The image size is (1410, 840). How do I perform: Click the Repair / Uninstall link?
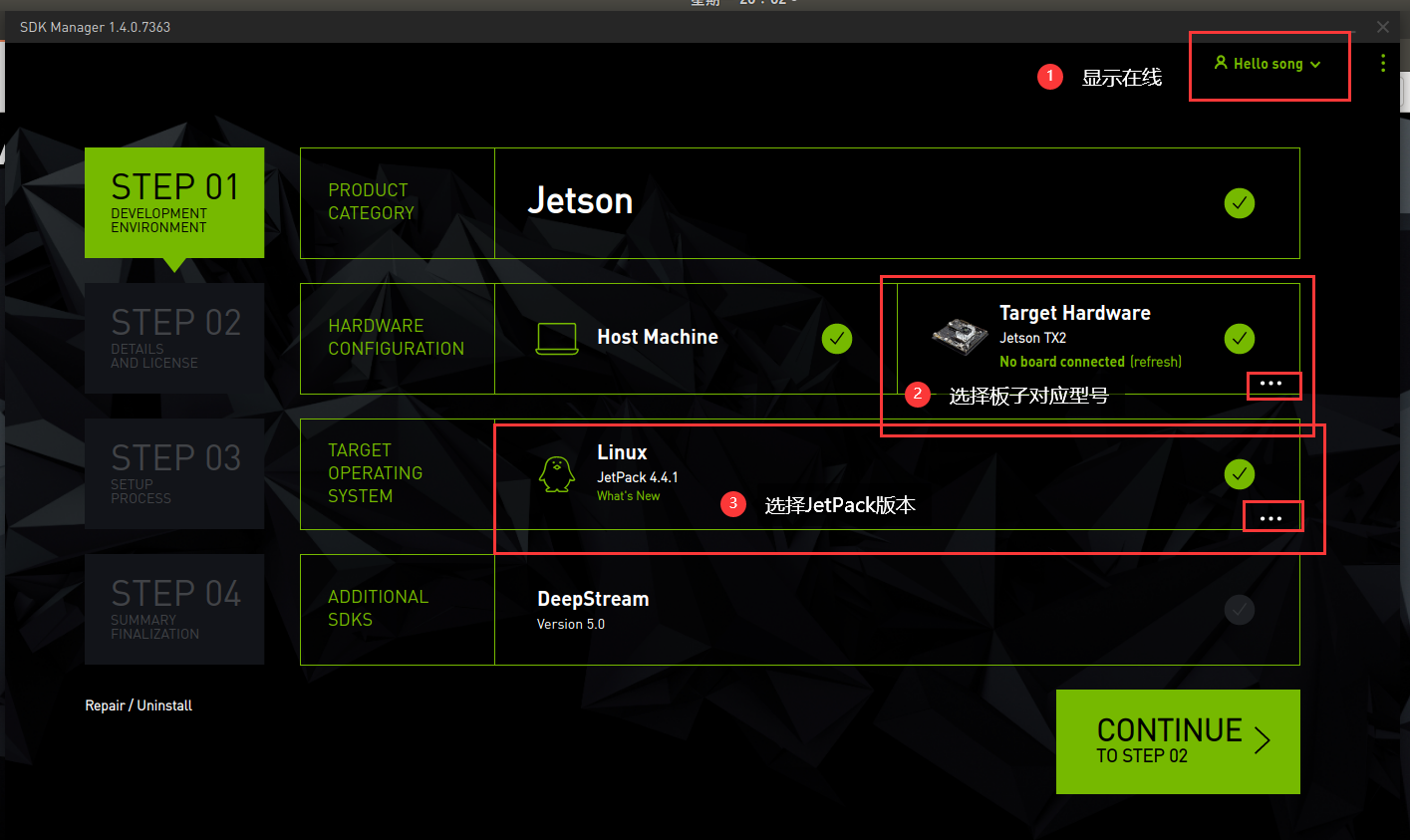tap(139, 705)
